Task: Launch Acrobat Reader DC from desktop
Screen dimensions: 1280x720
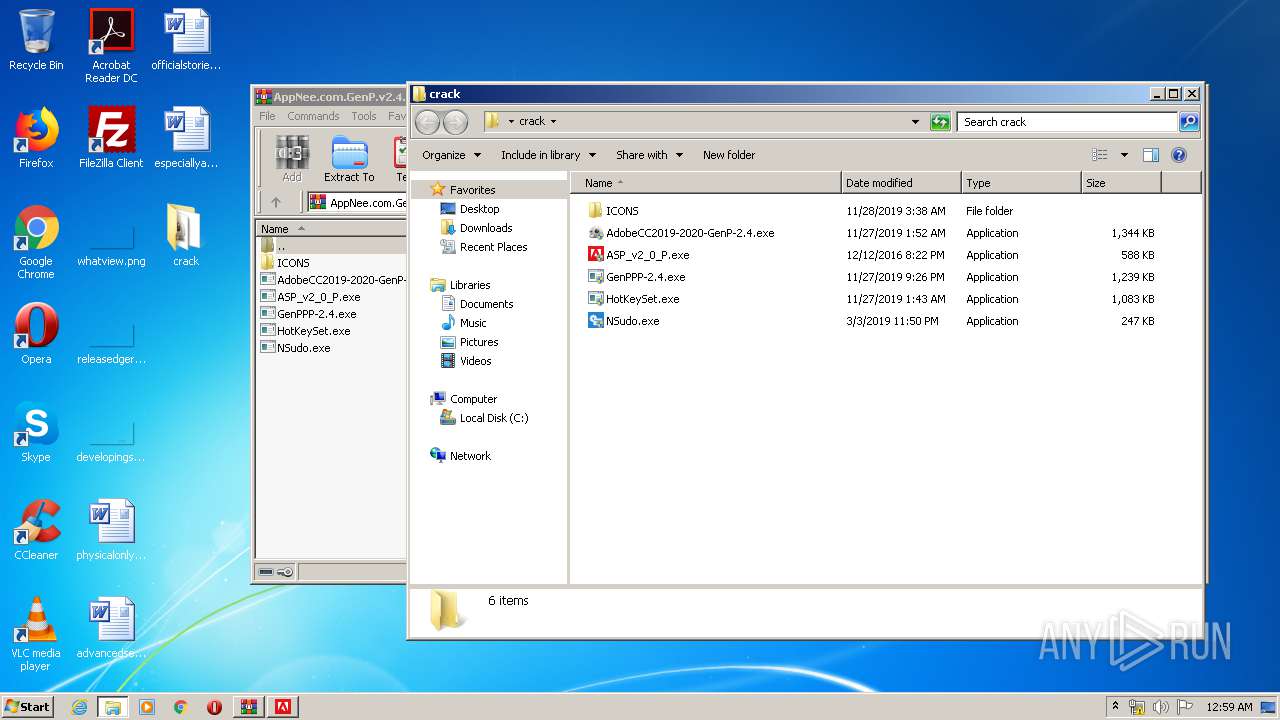Action: (x=111, y=45)
